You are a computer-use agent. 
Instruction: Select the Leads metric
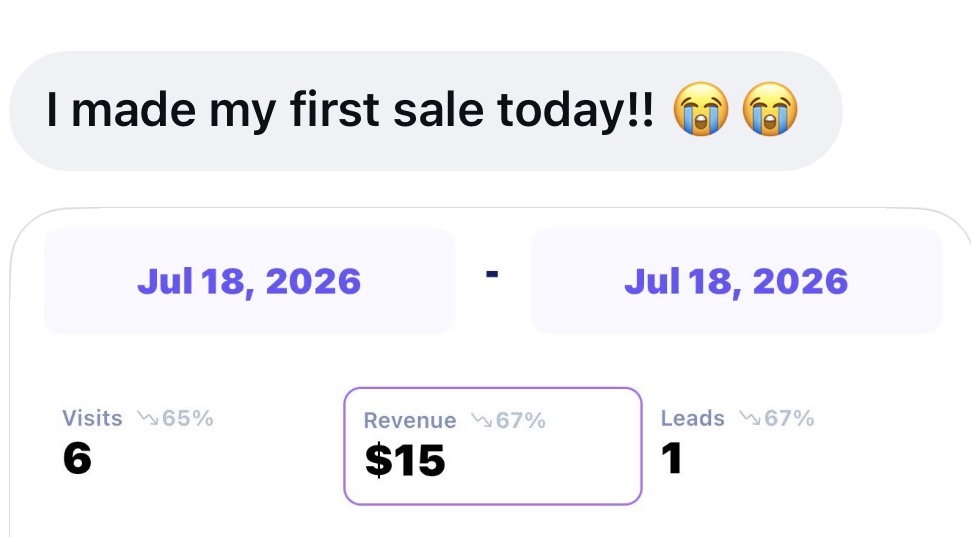737,441
